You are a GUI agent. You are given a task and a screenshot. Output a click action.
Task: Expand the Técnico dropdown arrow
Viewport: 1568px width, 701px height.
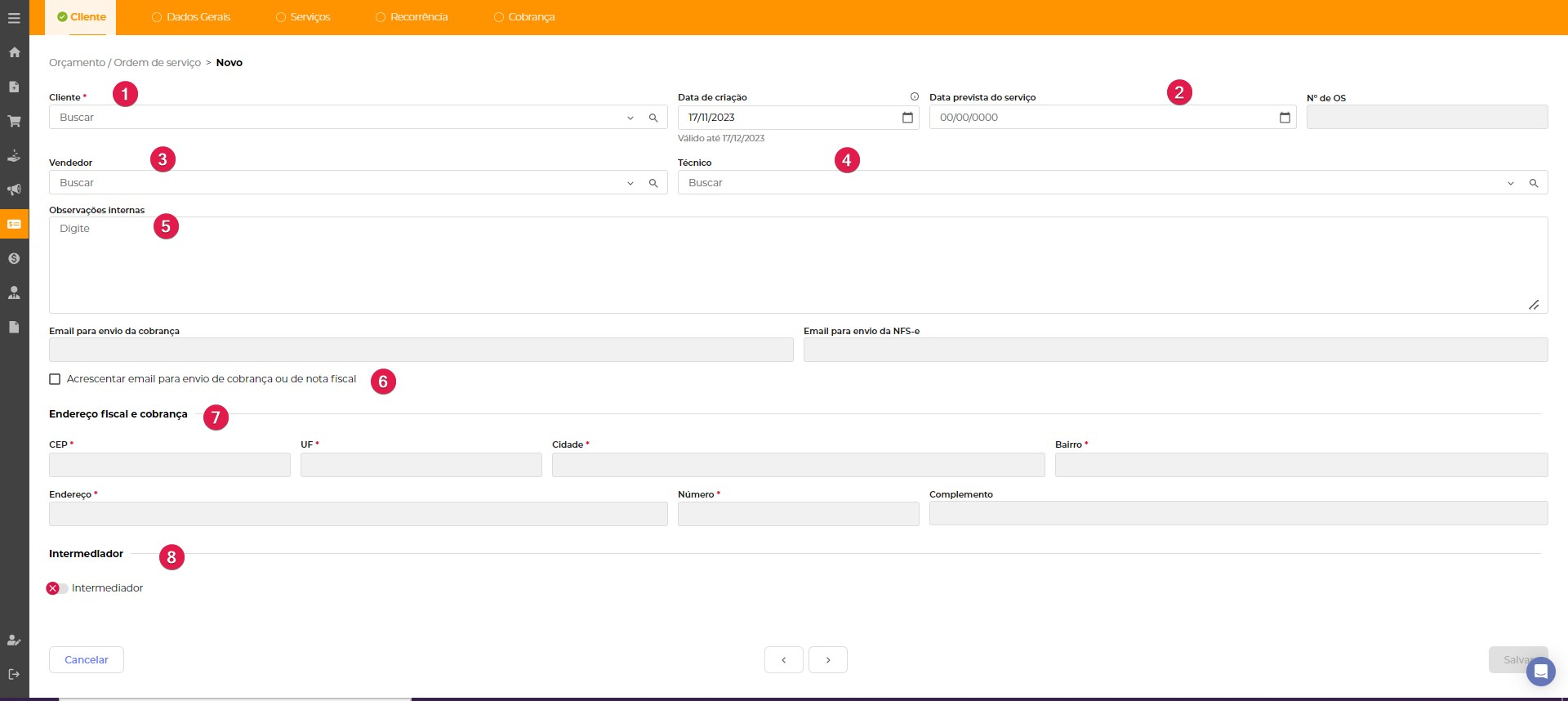(1511, 183)
